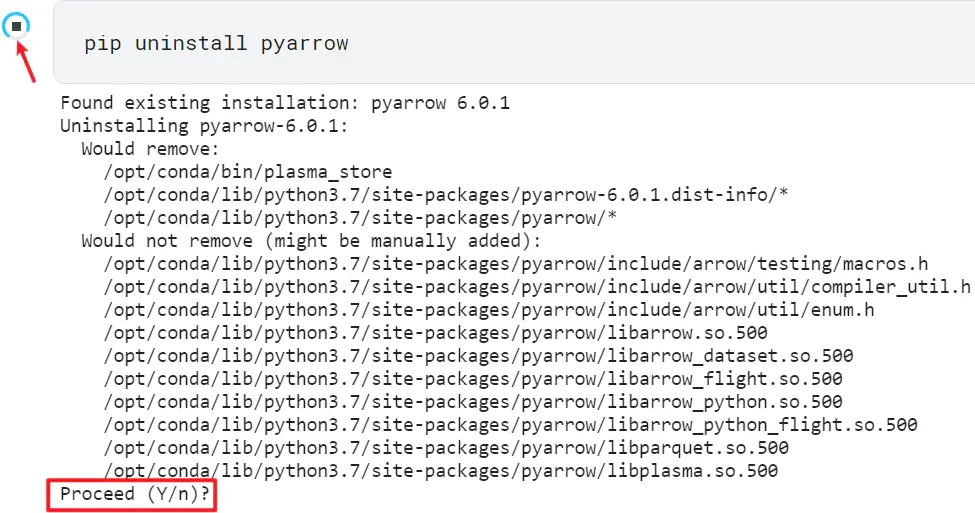Image resolution: width=975 pixels, height=513 pixels.
Task: Stop the running cell execution
Action: coord(17,26)
